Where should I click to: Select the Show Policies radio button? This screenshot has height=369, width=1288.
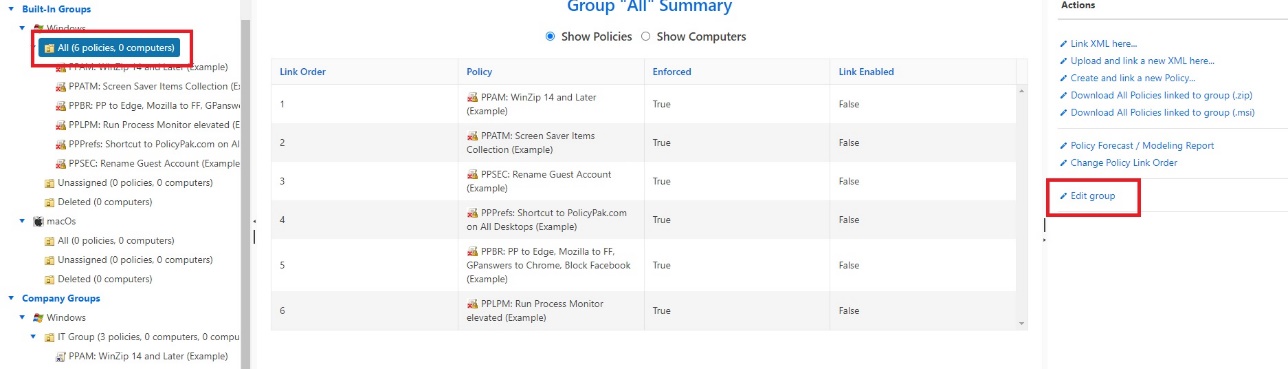(x=550, y=37)
